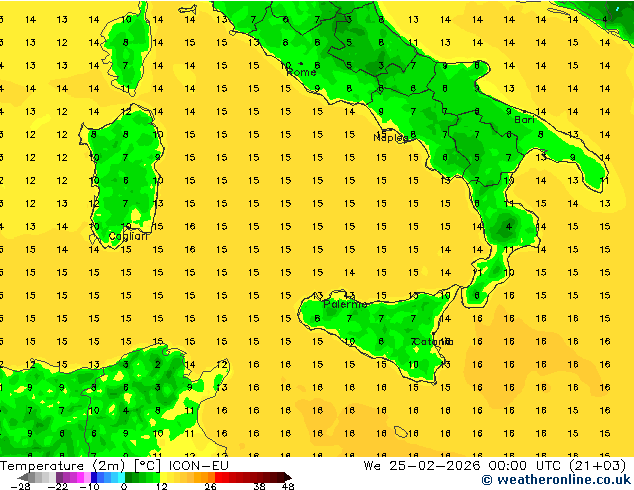Viewport: 634px width, 490px height.
Task: Click the '[°C]' unit label
Action: pyautogui.click(x=147, y=466)
